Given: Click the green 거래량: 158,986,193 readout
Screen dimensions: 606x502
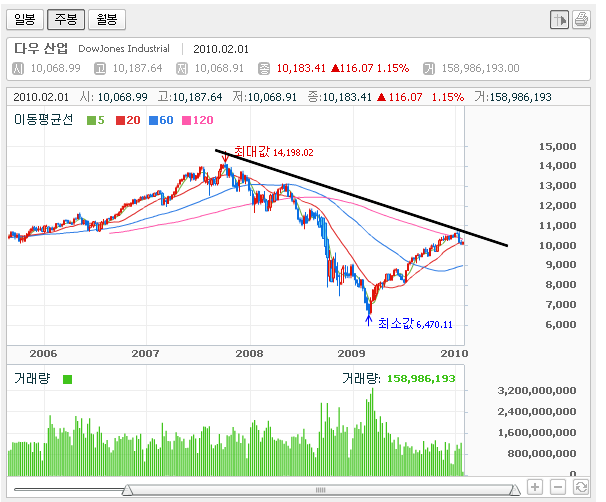Looking at the screenshot, I should [x=399, y=378].
